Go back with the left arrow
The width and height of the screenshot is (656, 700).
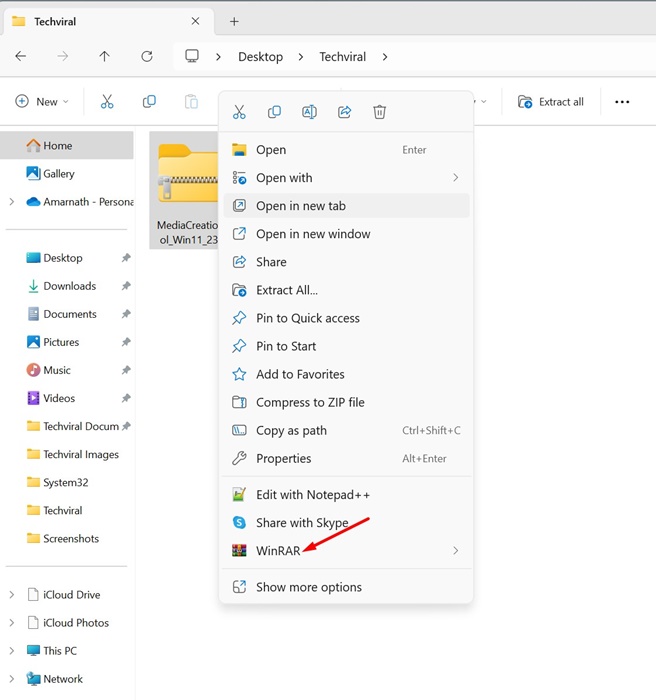[x=21, y=56]
